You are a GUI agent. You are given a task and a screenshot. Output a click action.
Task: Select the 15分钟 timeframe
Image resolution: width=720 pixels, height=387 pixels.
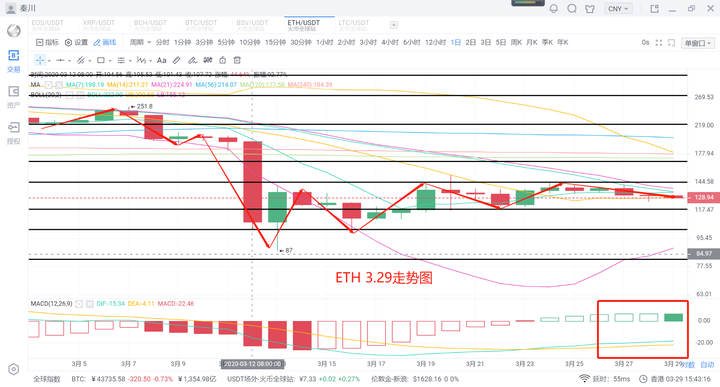click(x=276, y=42)
